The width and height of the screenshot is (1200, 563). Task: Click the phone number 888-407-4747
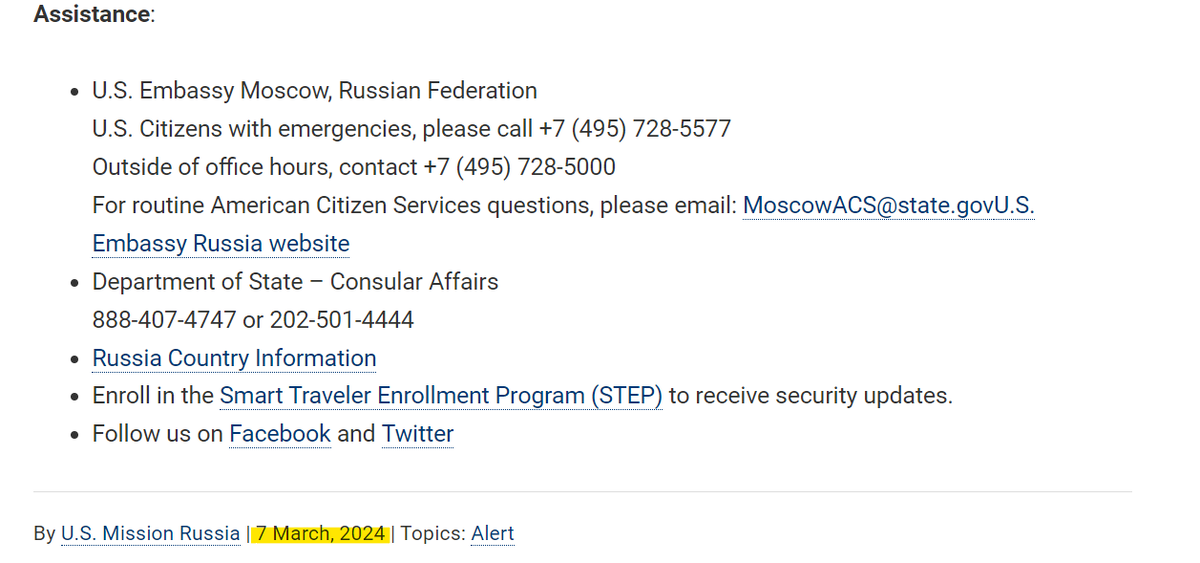coord(164,320)
